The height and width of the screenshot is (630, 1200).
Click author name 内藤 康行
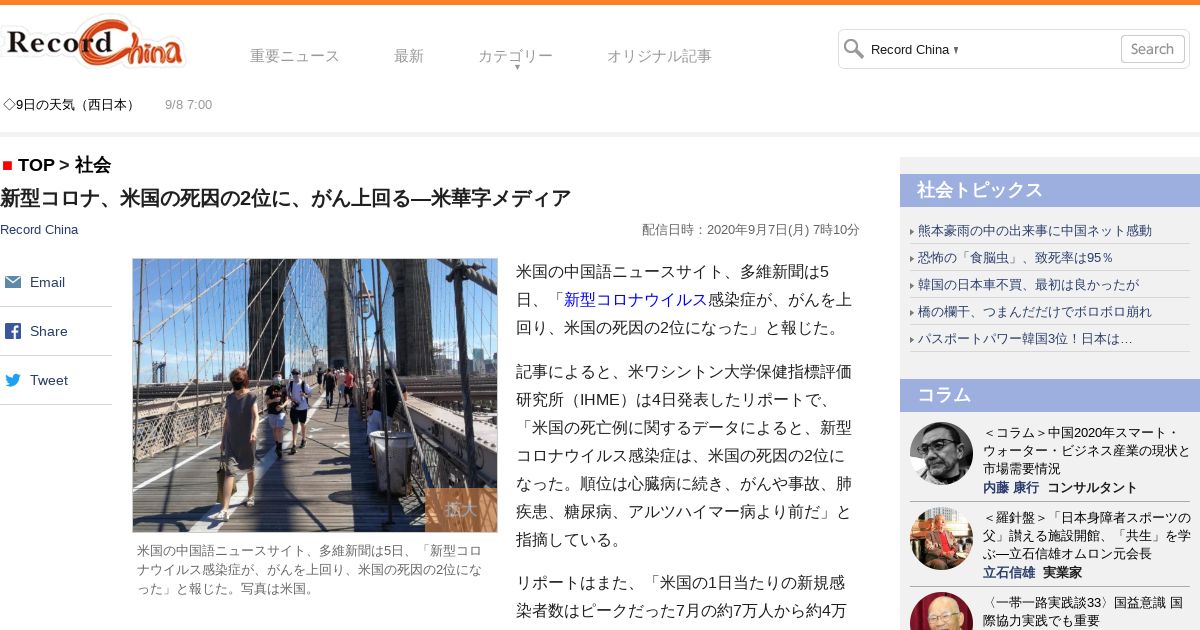click(1011, 487)
